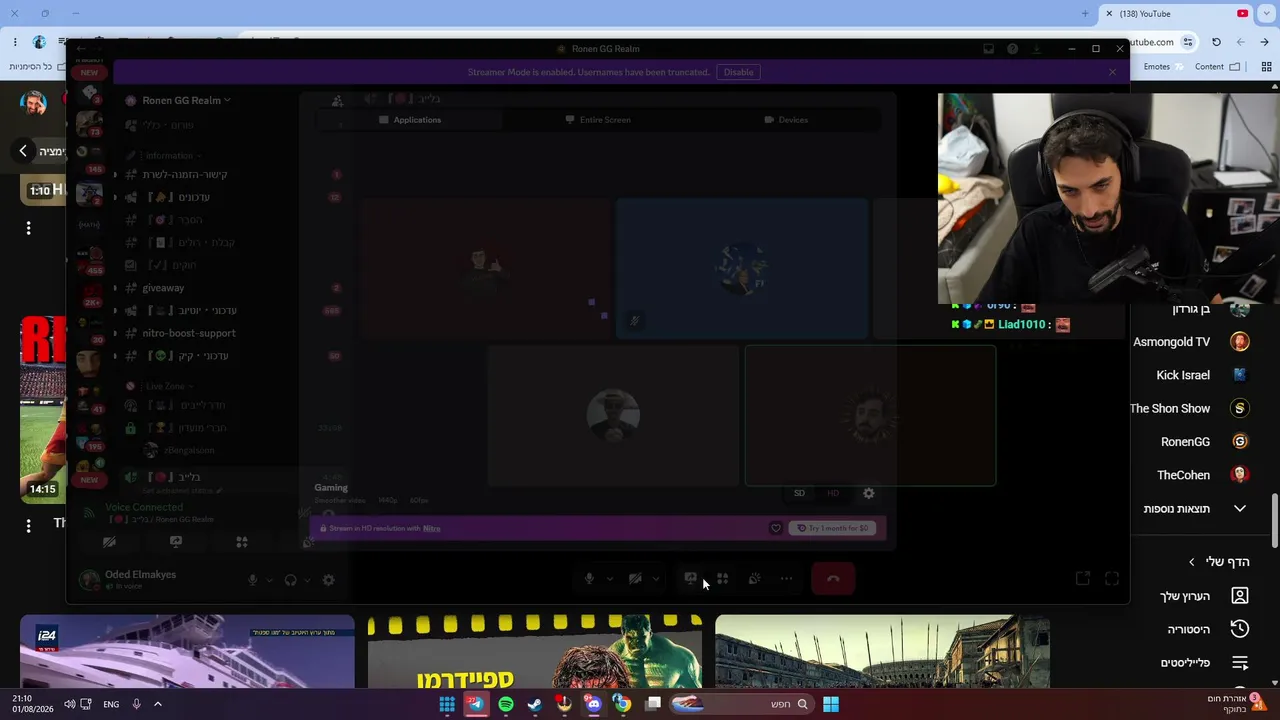Click the Share Your Screen icon in call bar
Image resolution: width=1280 pixels, height=720 pixels.
[x=690, y=579]
